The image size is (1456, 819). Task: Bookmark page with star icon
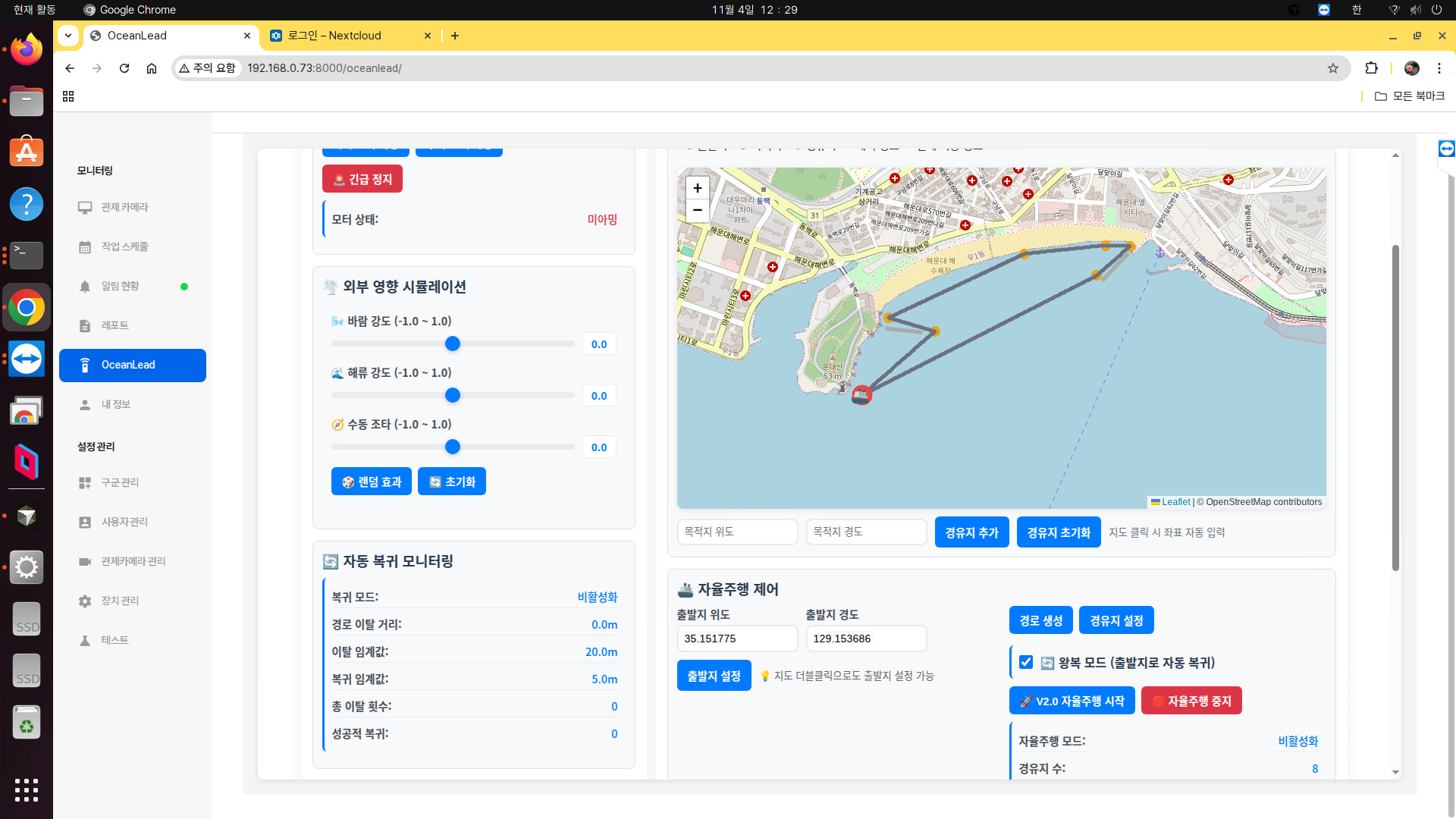[x=1332, y=68]
